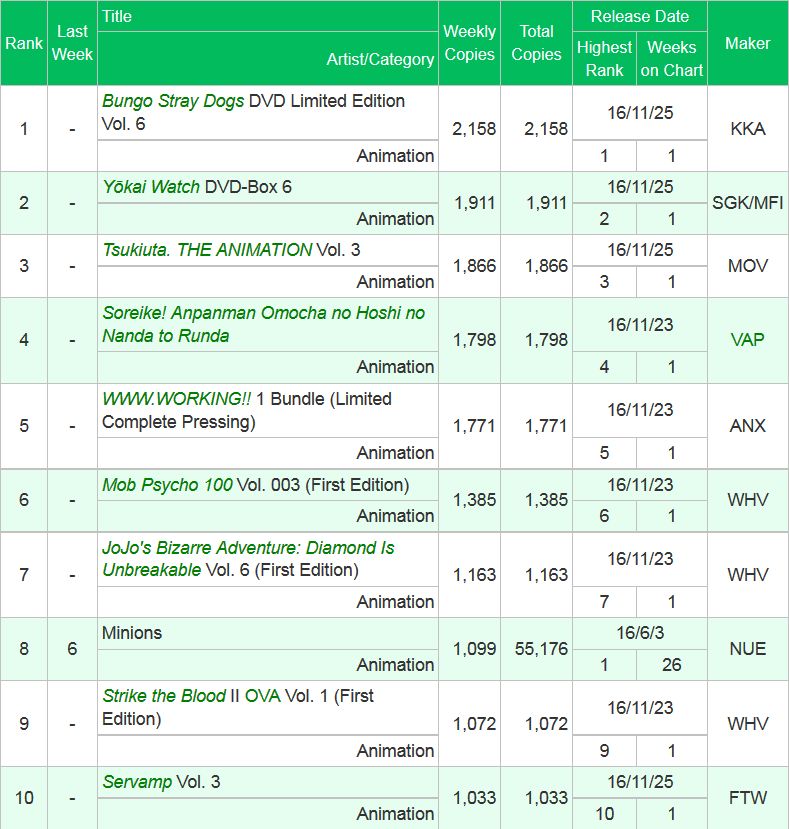The width and height of the screenshot is (789, 829).
Task: Select the Highest Rank header cell
Action: click(604, 59)
